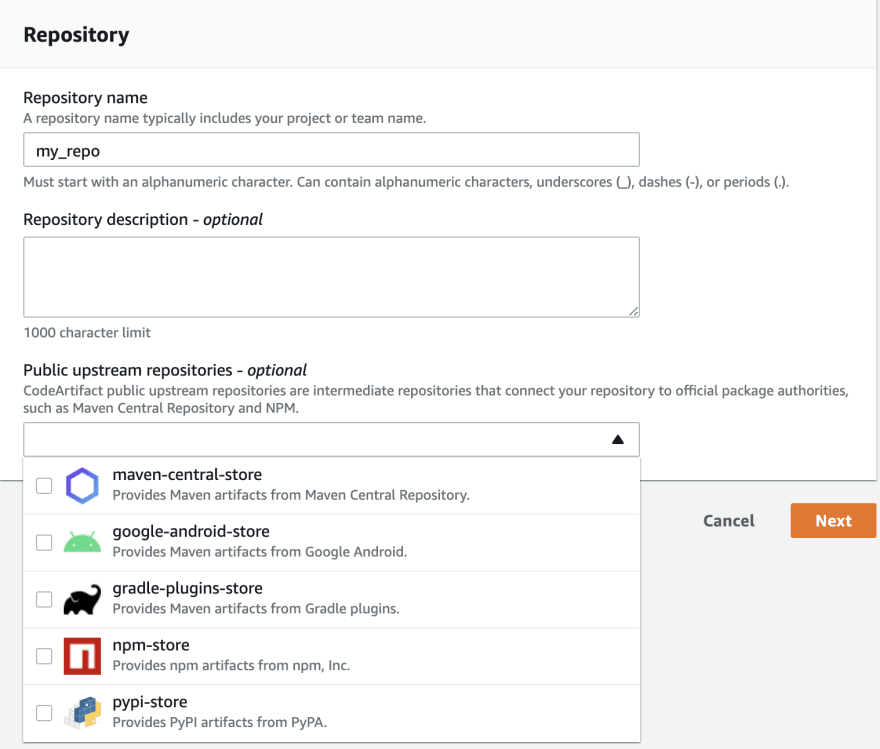Enable the google-android-store checkbox
The height and width of the screenshot is (749, 880).
44,543
